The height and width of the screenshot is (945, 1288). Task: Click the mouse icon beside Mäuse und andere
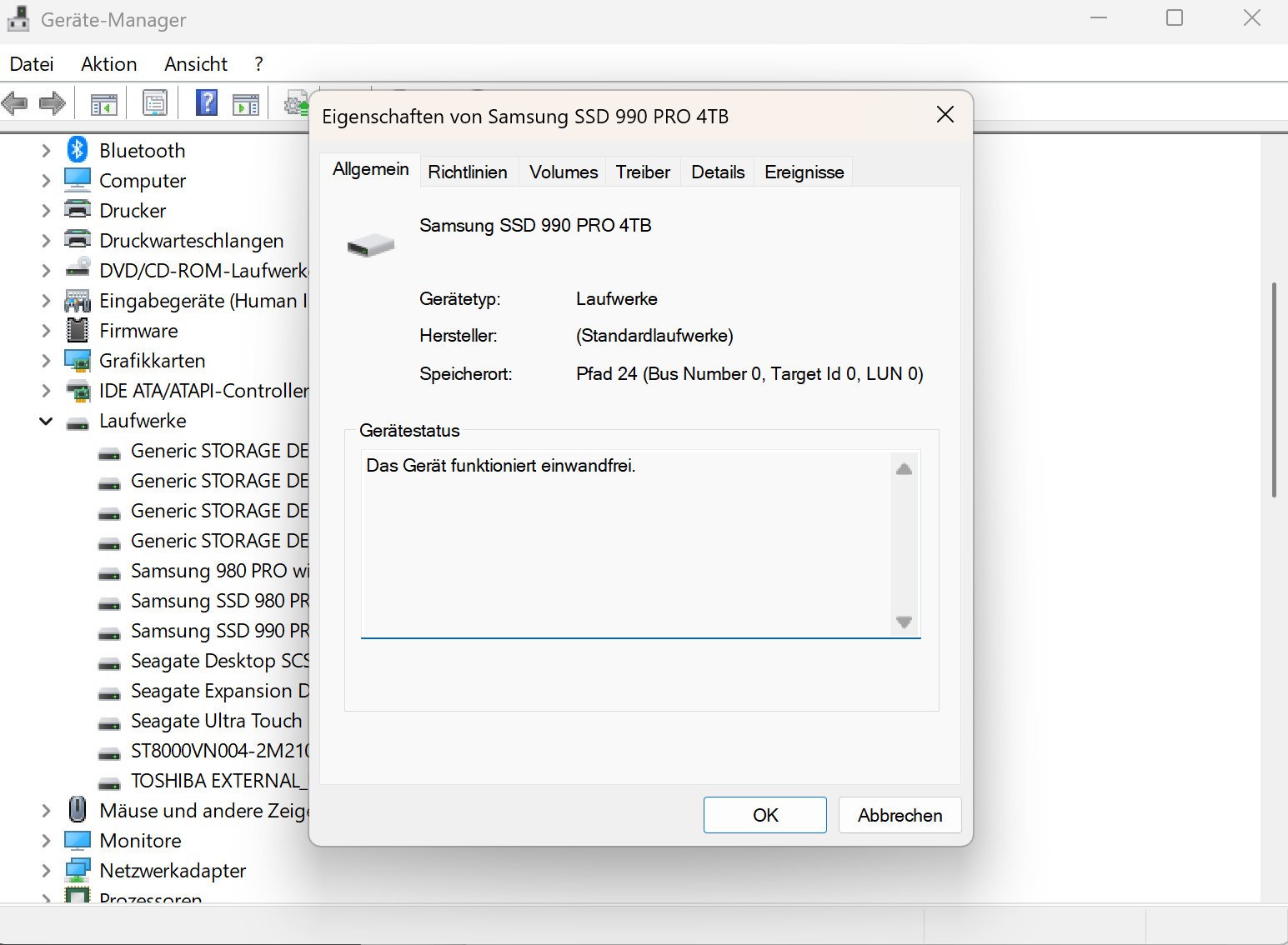pos(78,810)
